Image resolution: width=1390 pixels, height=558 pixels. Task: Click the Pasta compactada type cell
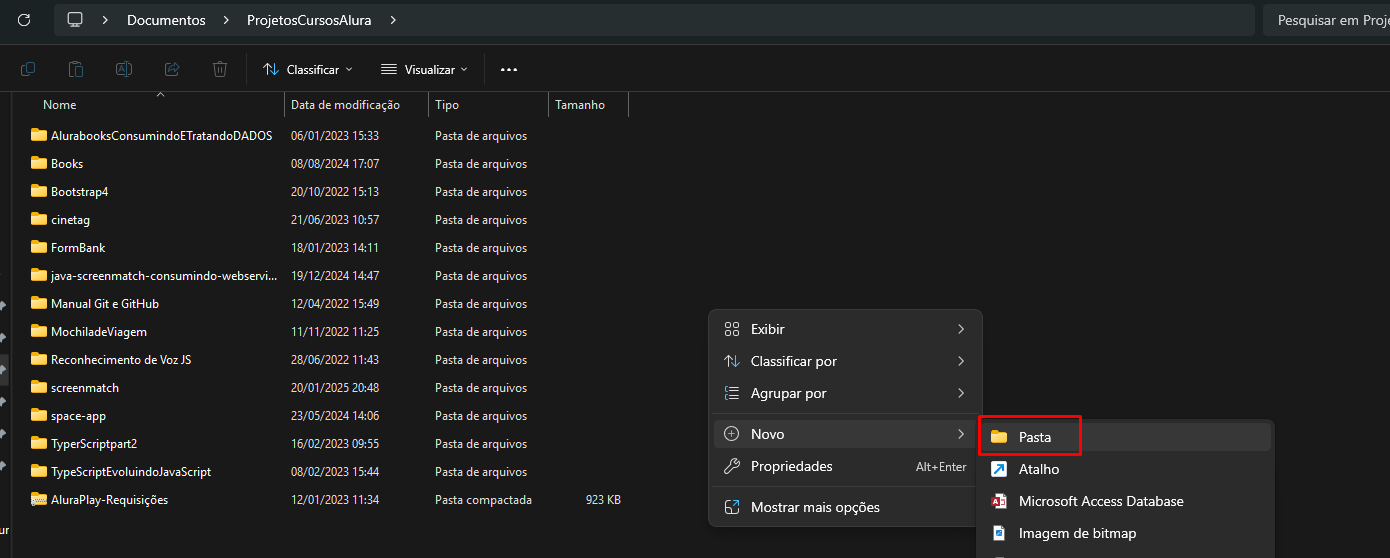click(x=483, y=499)
